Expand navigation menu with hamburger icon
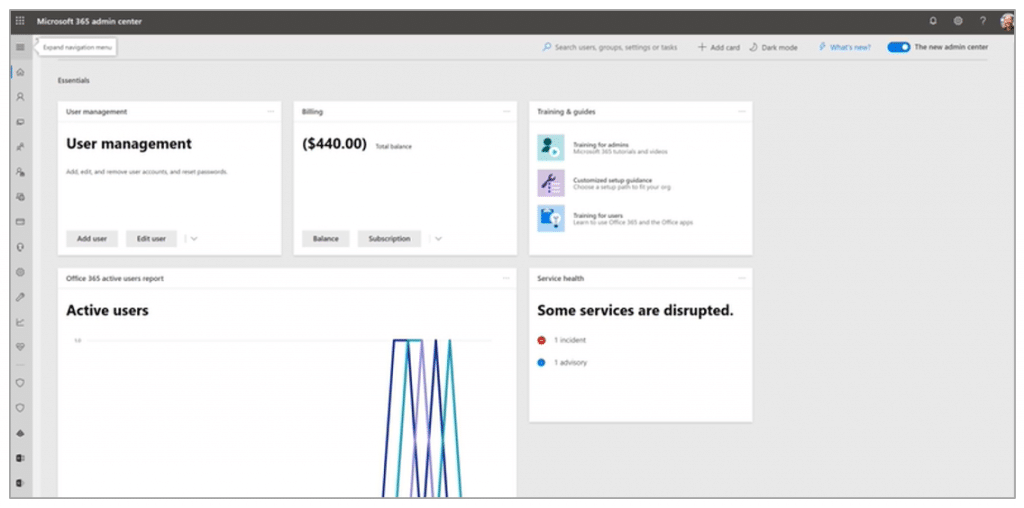The image size is (1024, 508). coord(20,47)
